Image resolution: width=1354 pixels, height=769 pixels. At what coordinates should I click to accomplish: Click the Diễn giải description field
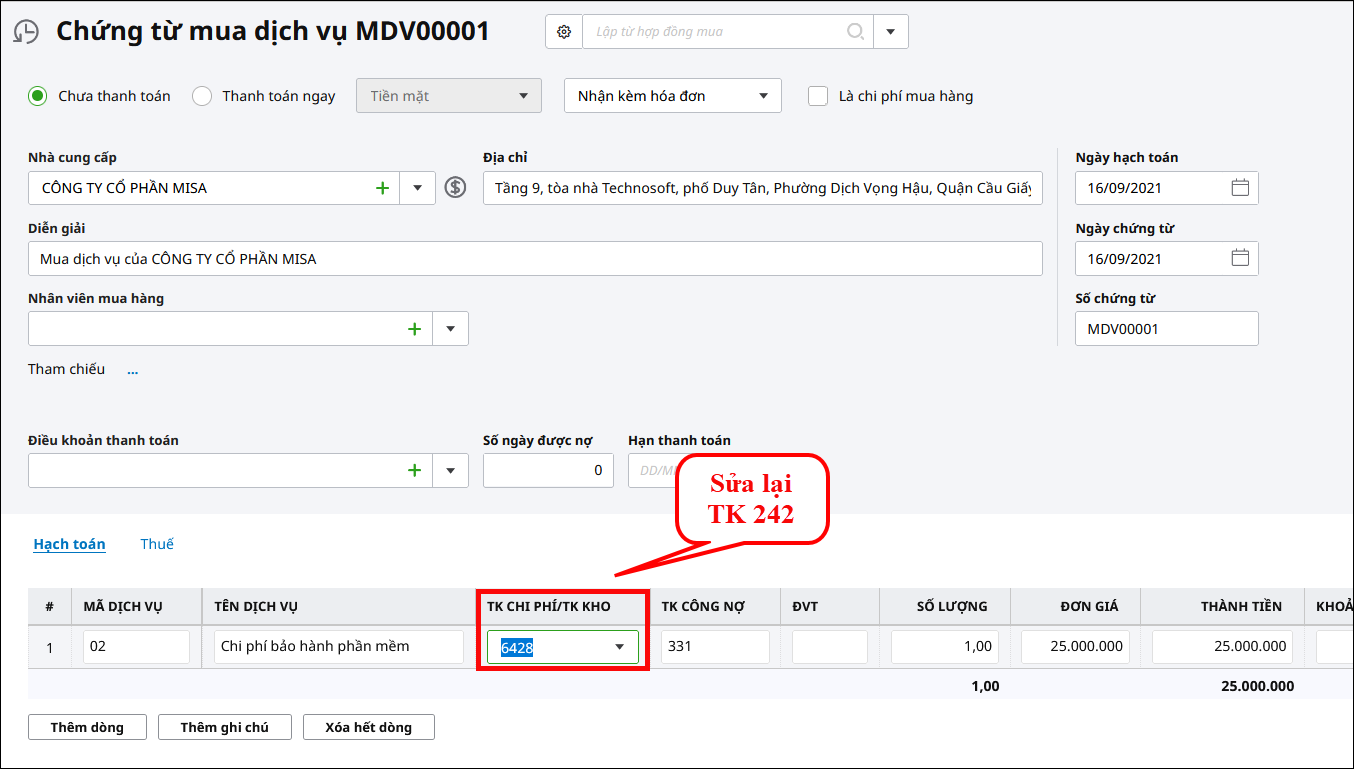point(535,259)
